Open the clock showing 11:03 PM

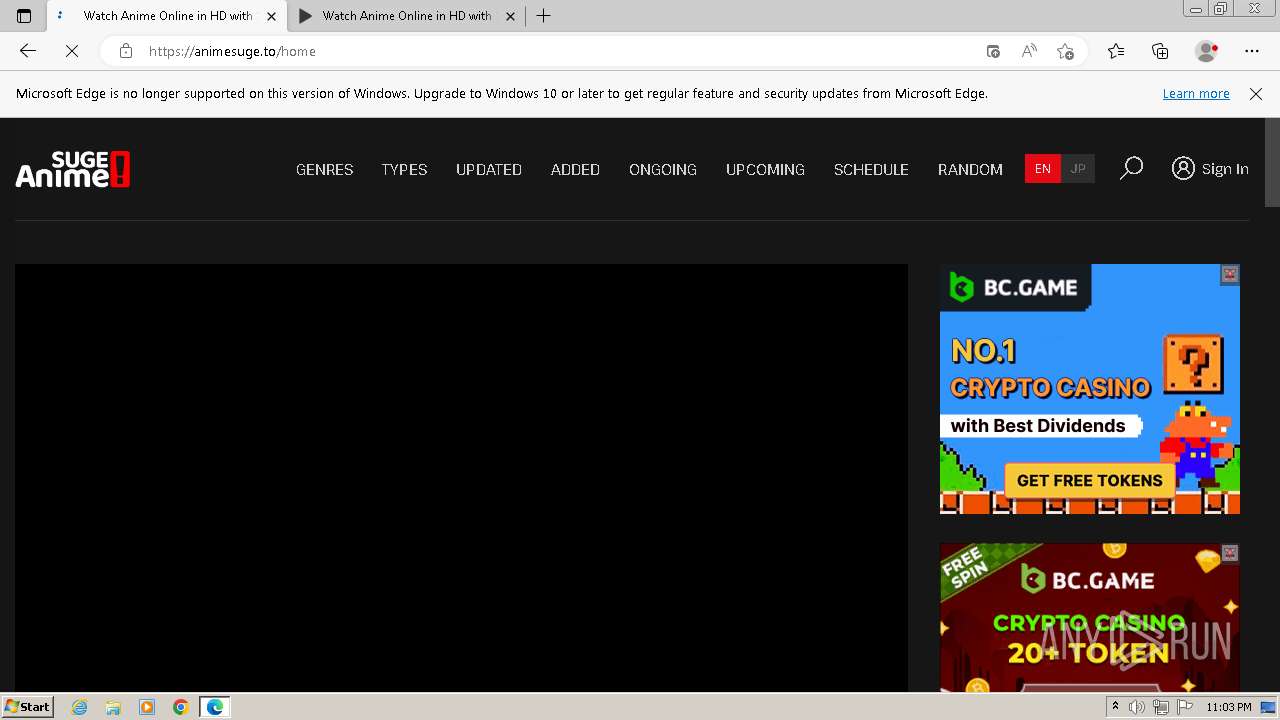[1229, 707]
